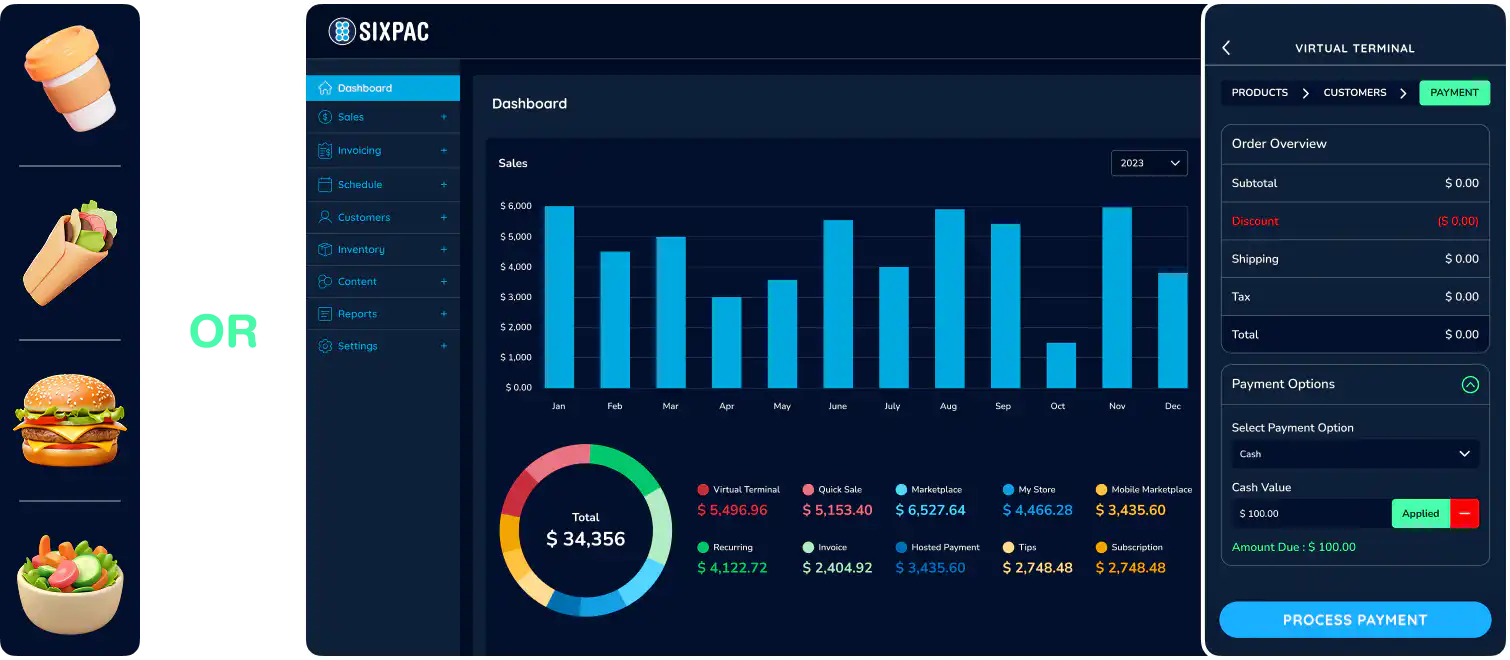Click the Settings gear icon
Image resolution: width=1510 pixels, height=660 pixels.
click(325, 346)
